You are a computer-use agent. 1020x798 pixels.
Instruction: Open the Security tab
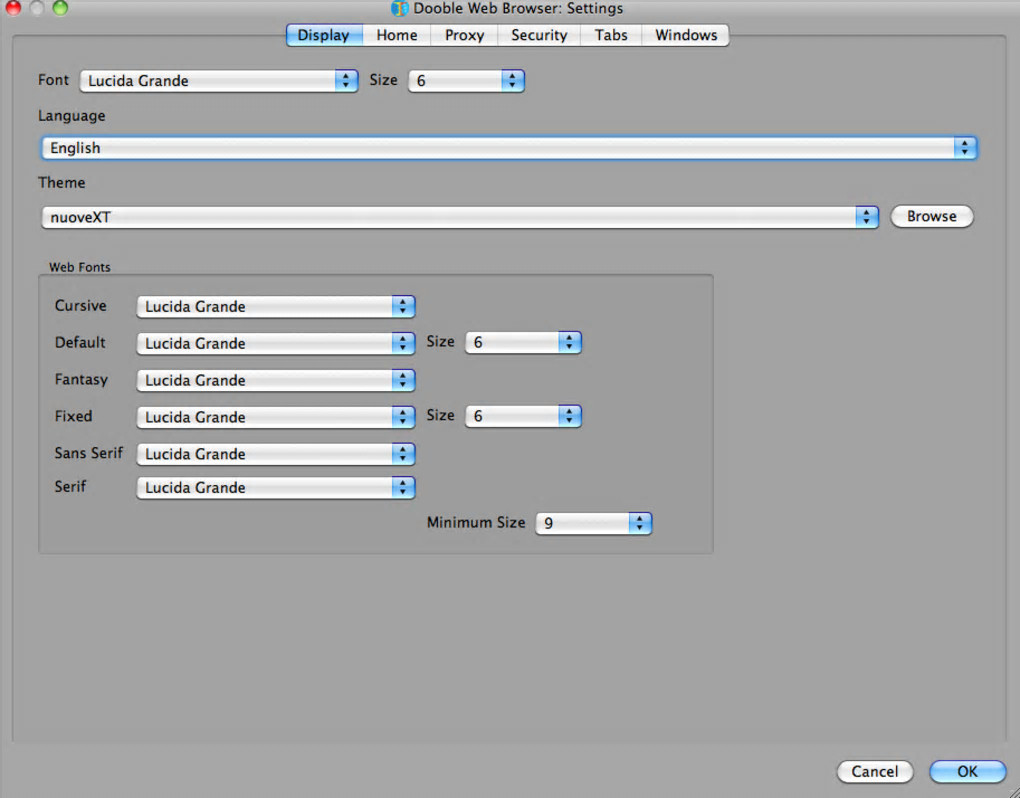point(539,35)
